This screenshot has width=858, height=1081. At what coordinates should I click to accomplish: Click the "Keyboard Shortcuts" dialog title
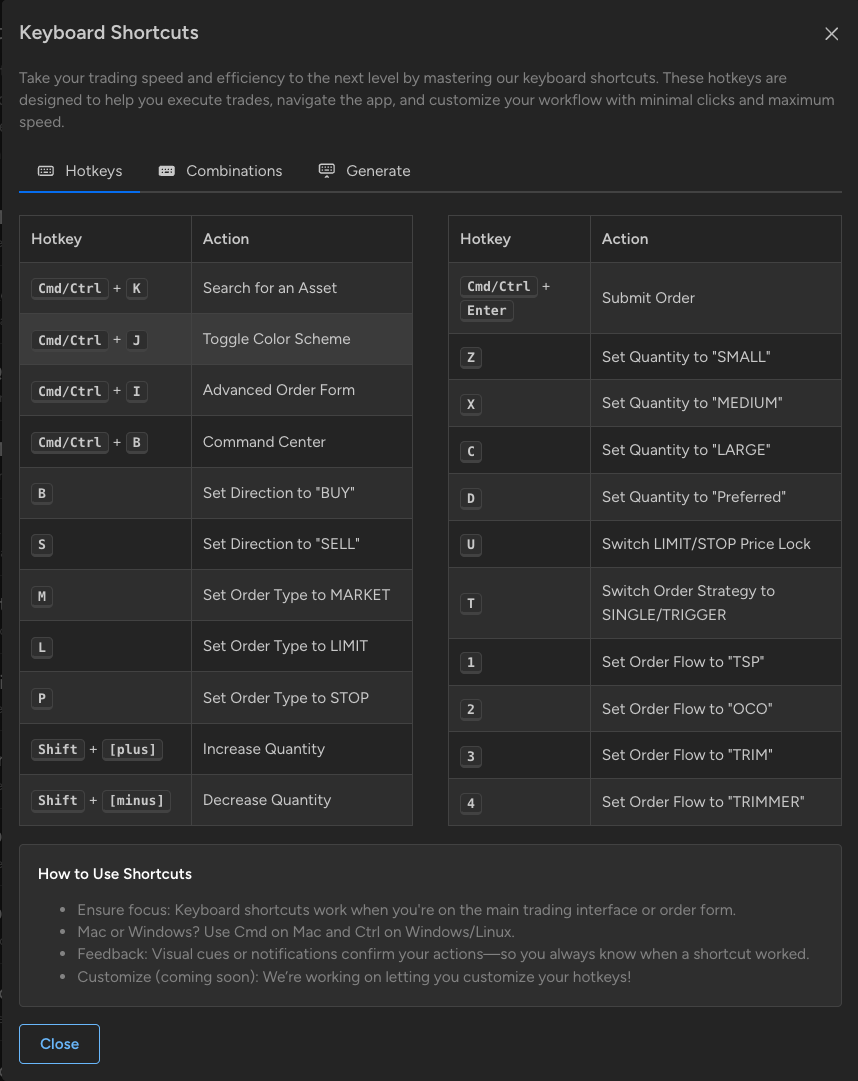point(109,32)
